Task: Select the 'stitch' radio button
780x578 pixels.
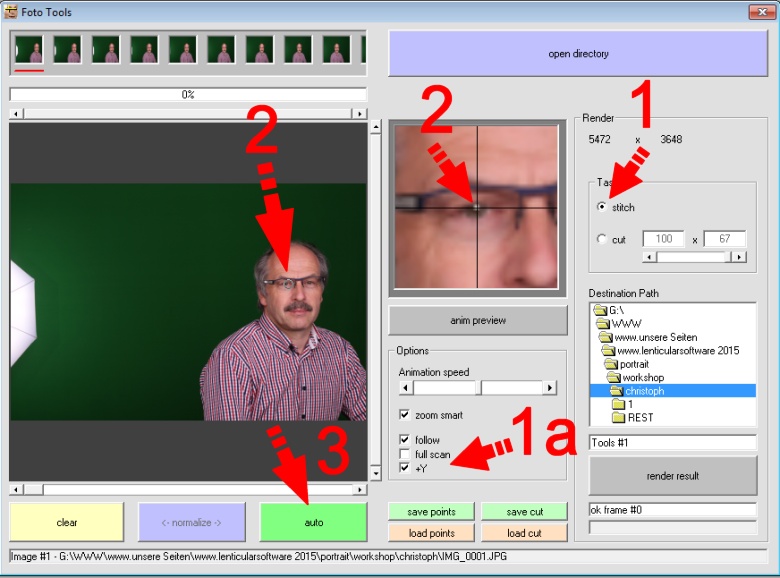Action: (x=601, y=207)
